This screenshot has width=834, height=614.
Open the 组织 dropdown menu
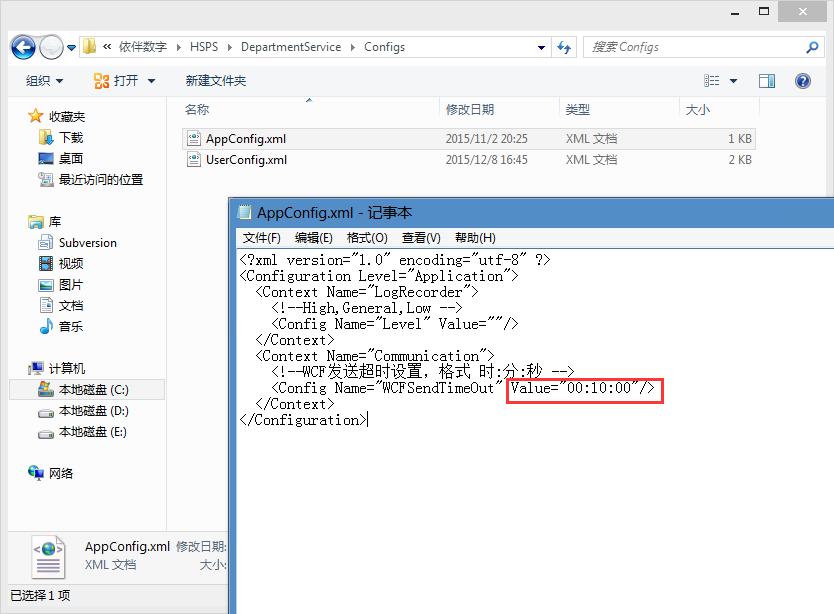pyautogui.click(x=44, y=81)
